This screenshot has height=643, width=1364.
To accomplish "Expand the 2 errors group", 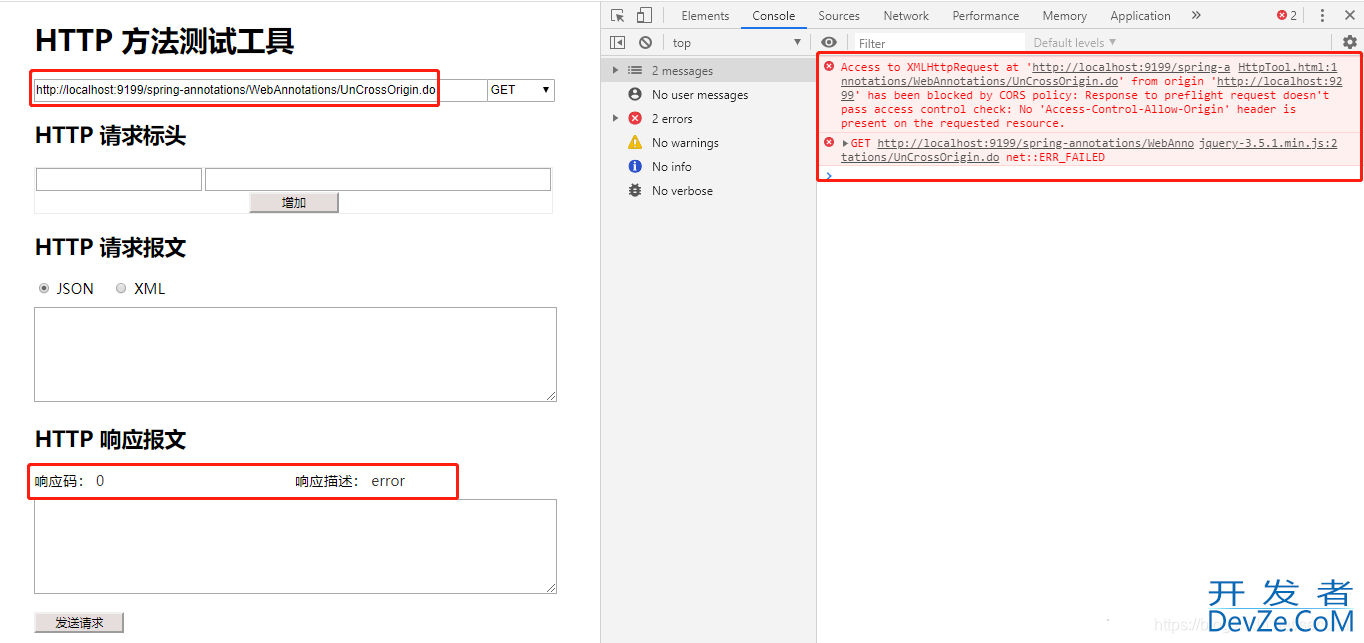I will [x=615, y=119].
